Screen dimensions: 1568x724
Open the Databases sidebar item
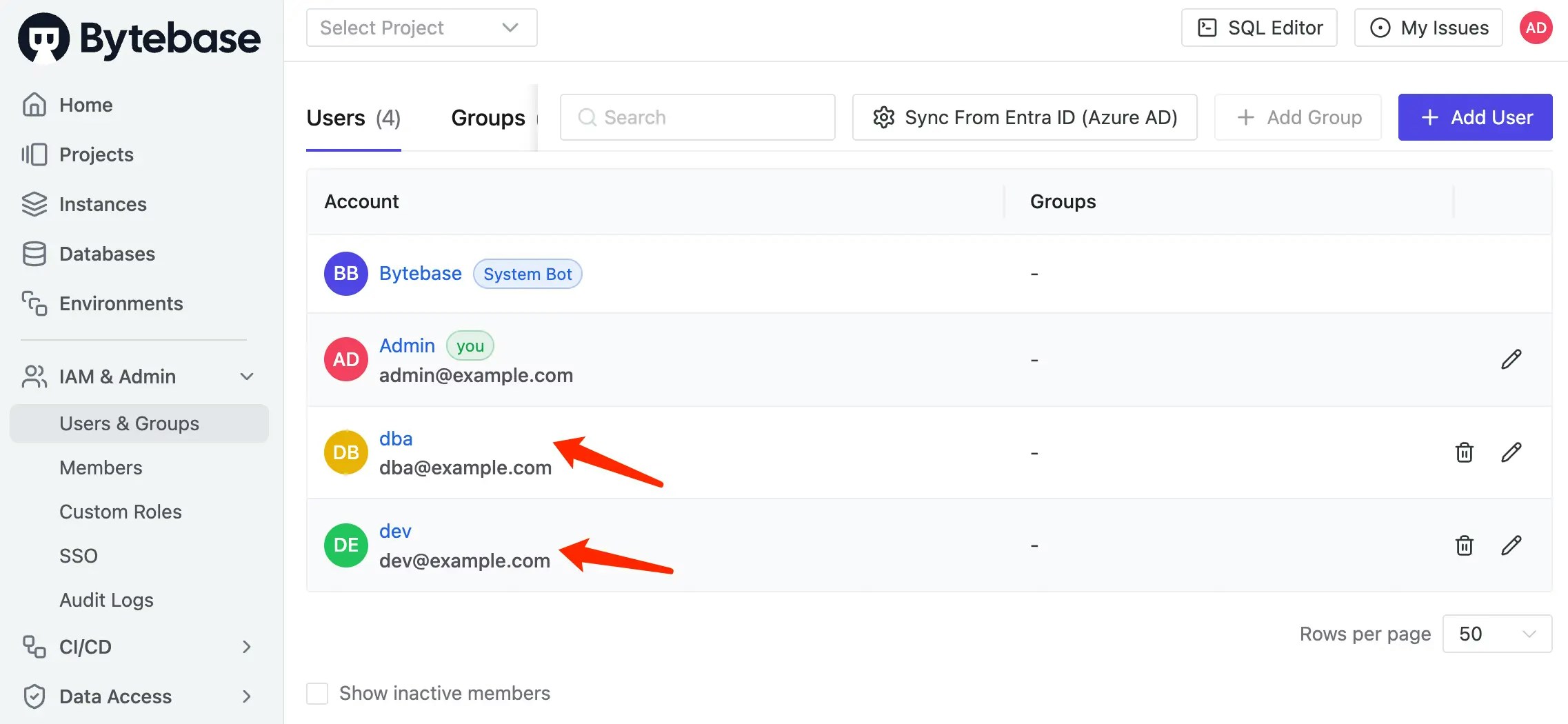pos(107,254)
